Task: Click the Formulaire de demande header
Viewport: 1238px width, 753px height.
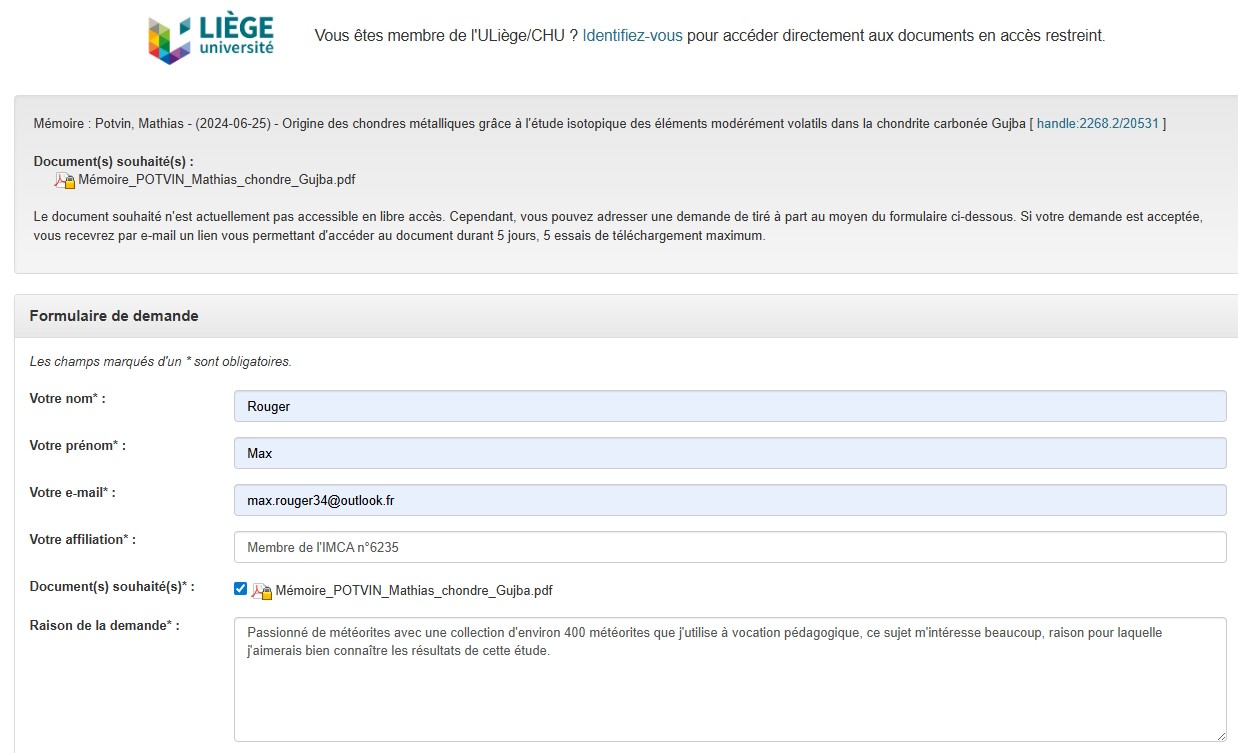Action: 114,316
